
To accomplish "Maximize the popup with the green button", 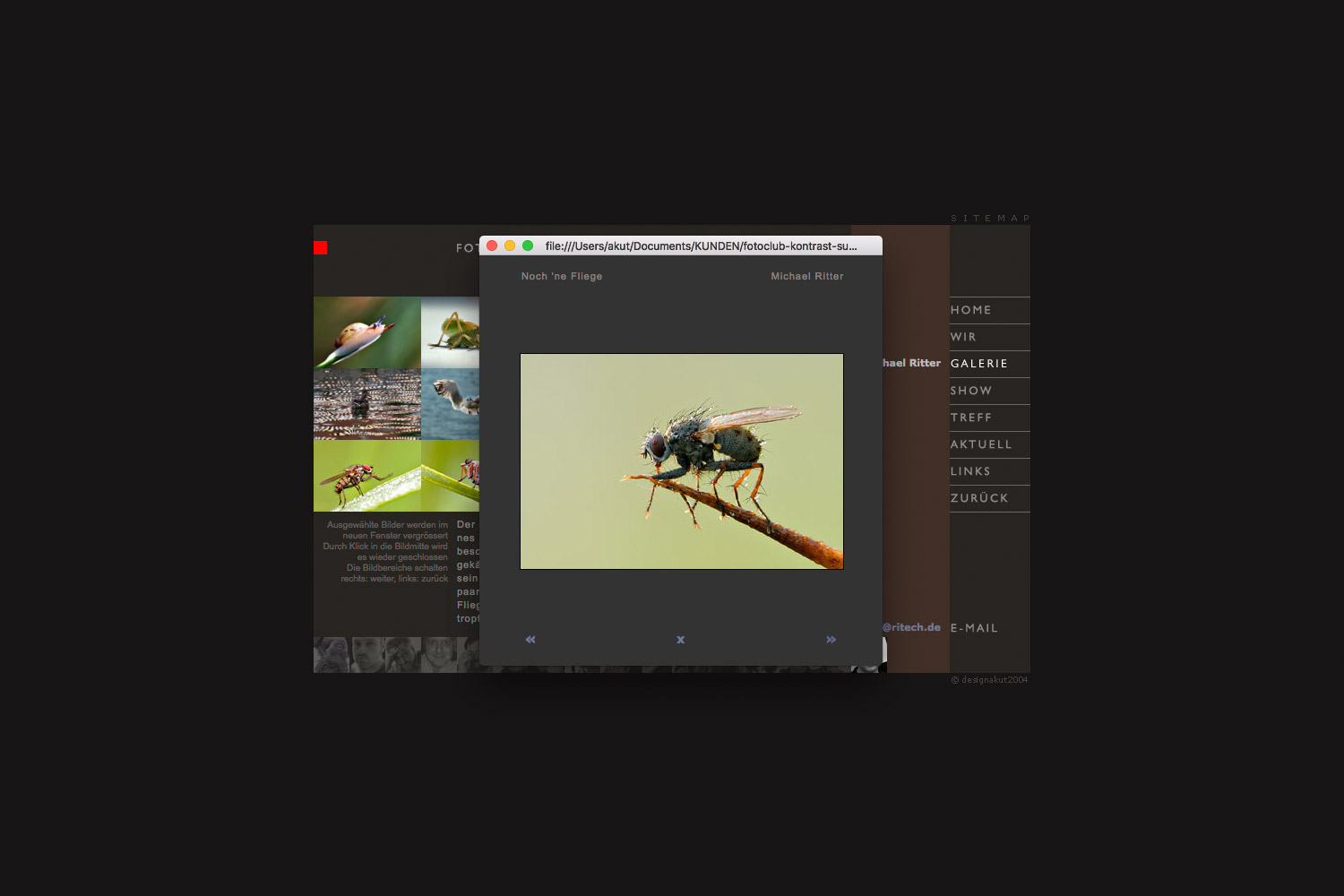I will [528, 246].
